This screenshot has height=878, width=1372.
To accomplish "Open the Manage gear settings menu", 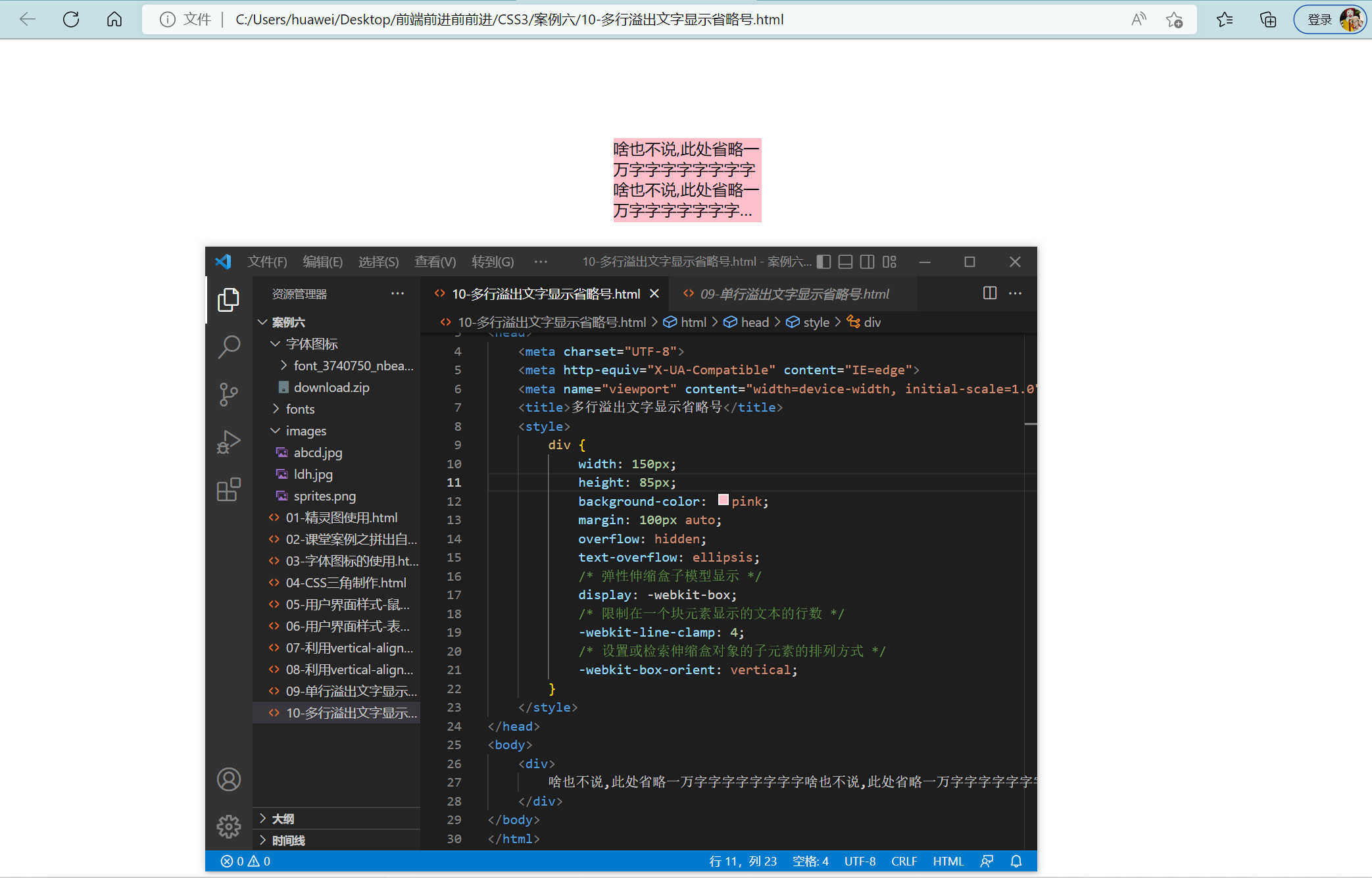I will (229, 826).
